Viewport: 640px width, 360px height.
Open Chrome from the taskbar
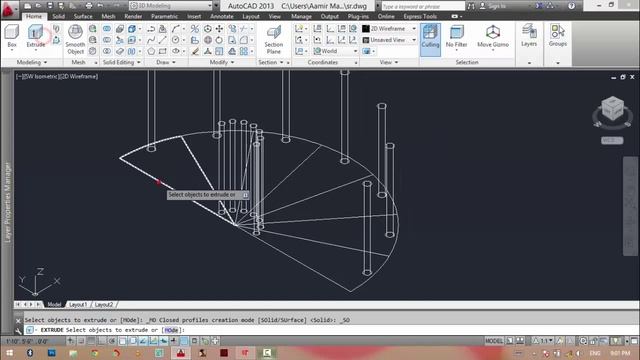[x=94, y=353]
